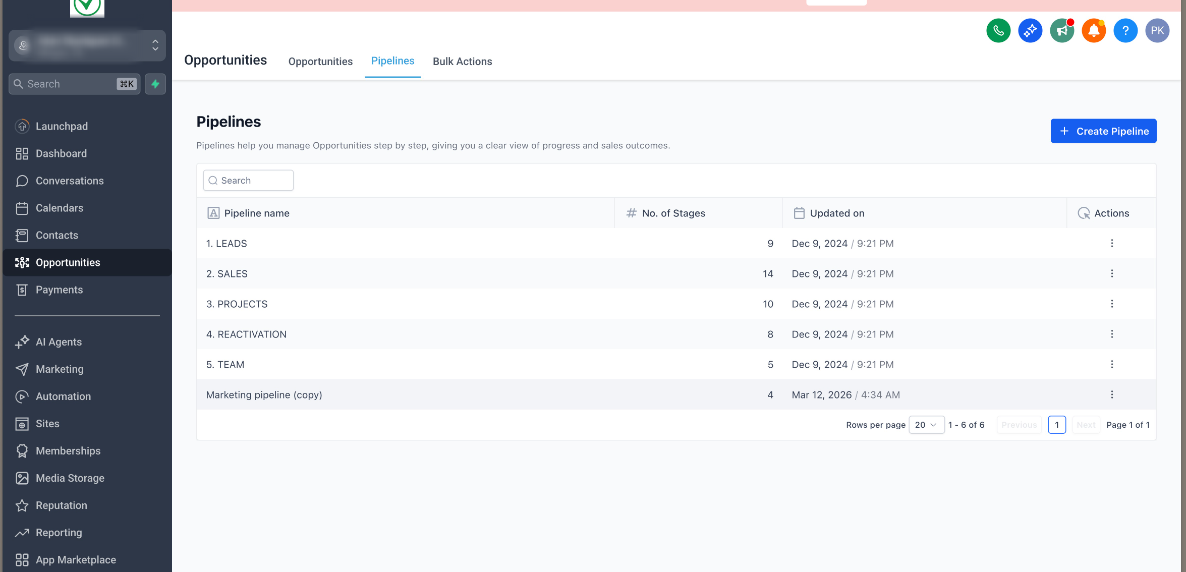Click the Calendars sidebar icon
Viewport: 1186px width, 572px height.
click(x=22, y=208)
